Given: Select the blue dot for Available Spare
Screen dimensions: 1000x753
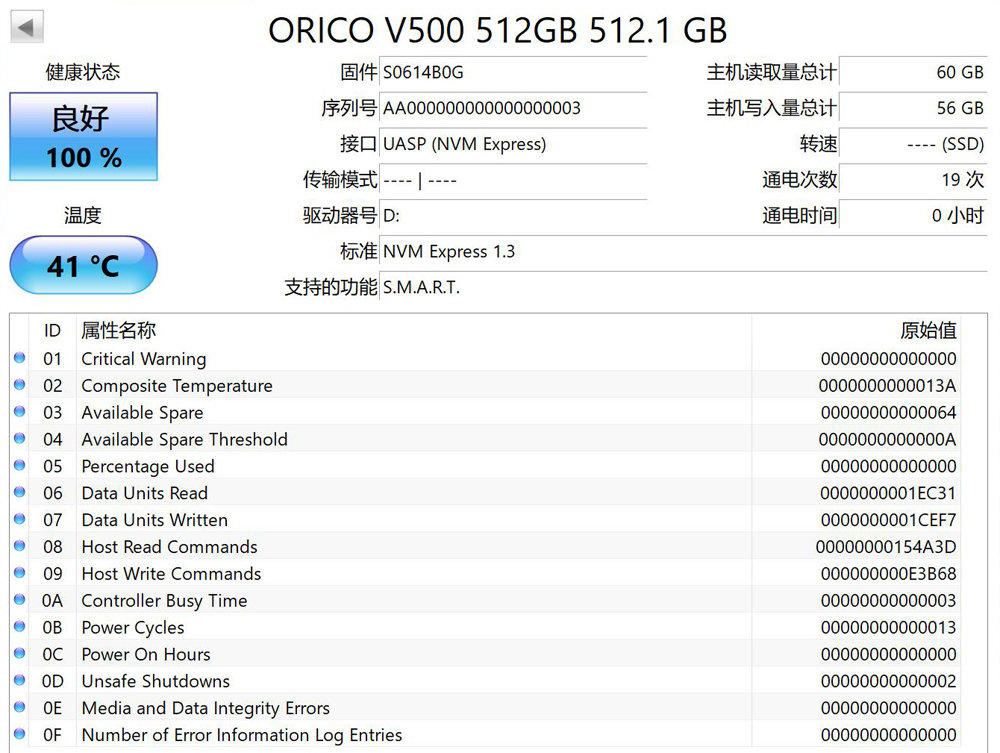Looking at the screenshot, I should pos(21,413).
